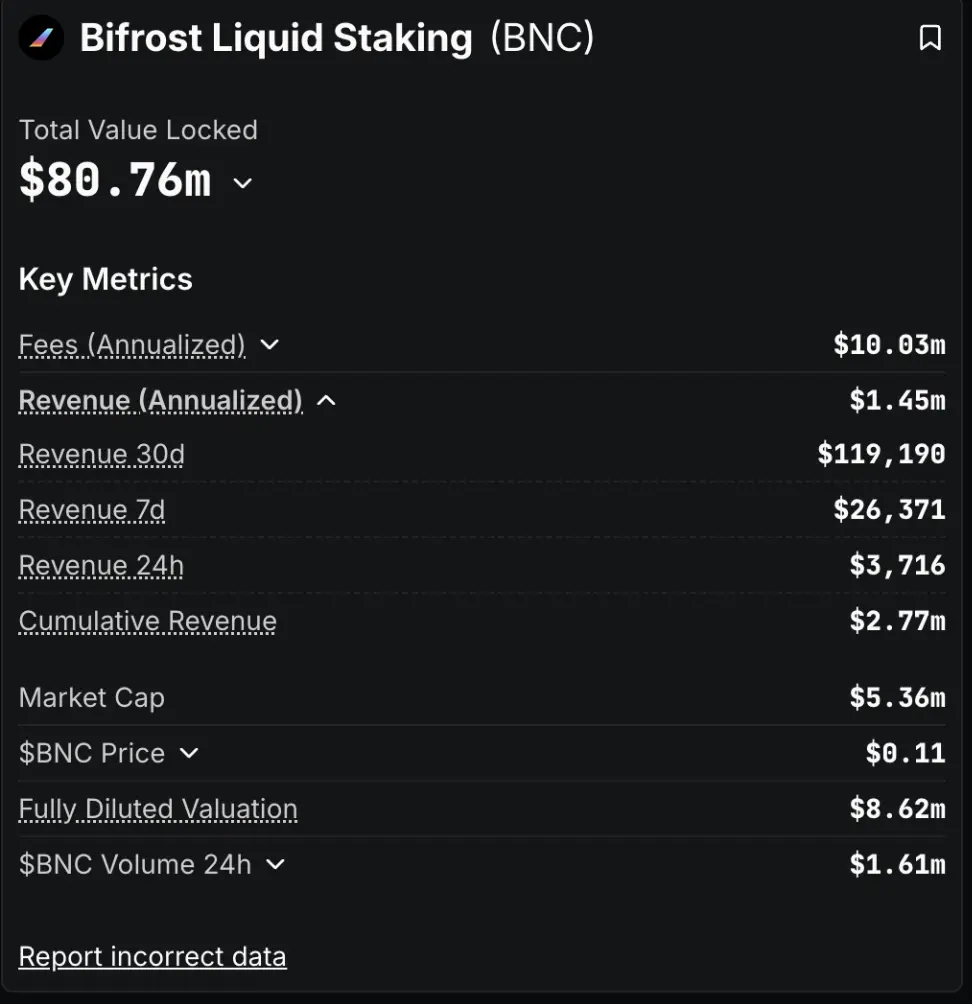Click the Market Cap label

92,697
